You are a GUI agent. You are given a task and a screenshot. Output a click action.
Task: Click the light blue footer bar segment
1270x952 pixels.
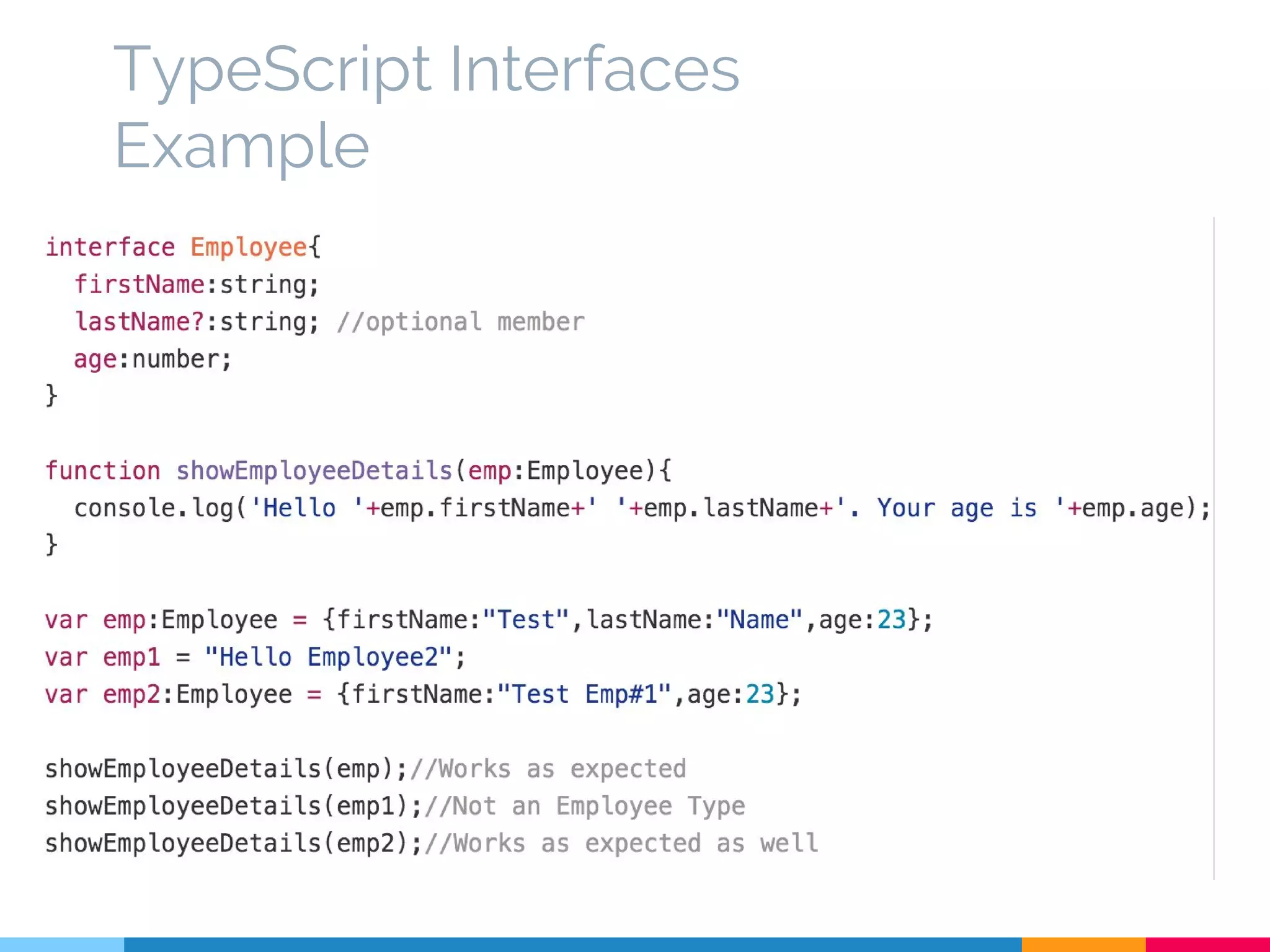(62, 944)
